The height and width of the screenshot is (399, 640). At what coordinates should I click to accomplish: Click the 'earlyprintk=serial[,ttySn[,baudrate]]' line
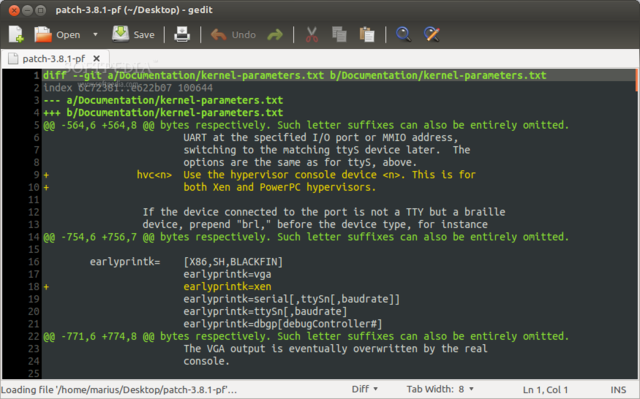click(291, 299)
